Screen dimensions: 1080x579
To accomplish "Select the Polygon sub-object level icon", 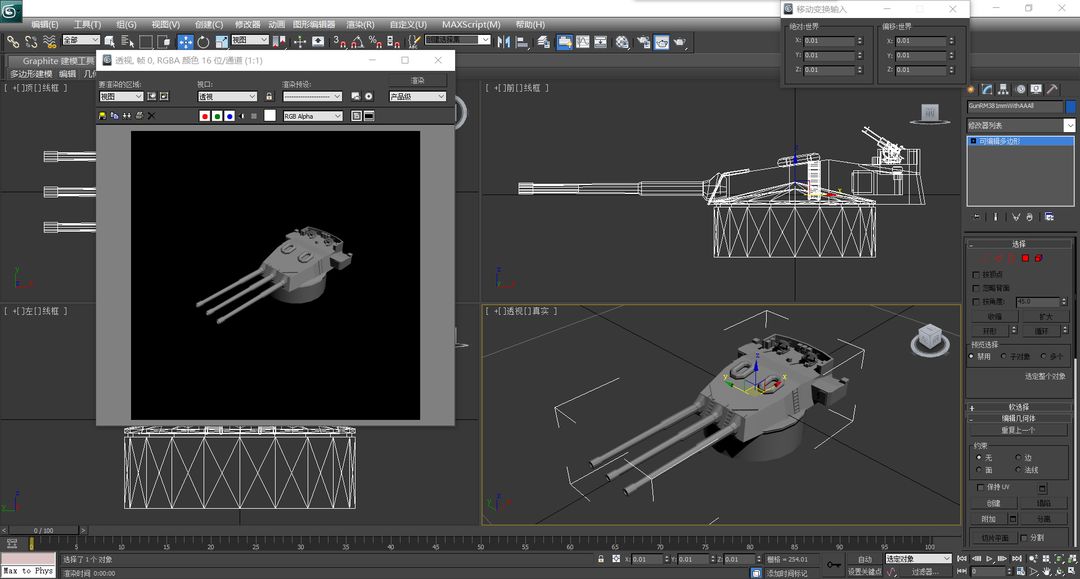I will [x=1025, y=258].
